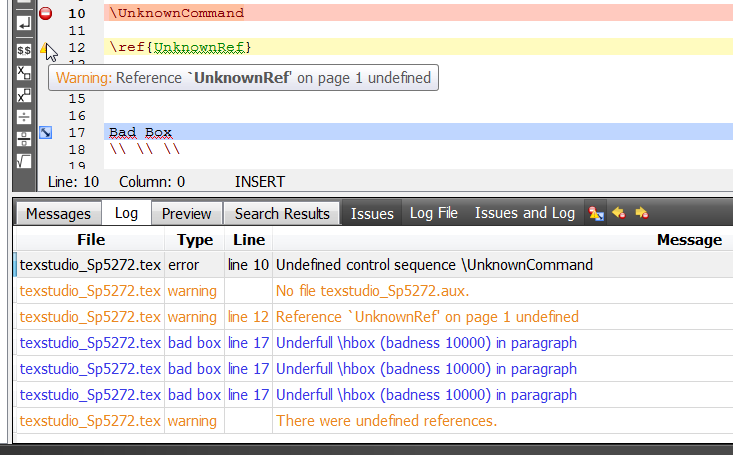733x455 pixels.
Task: Click the error marker on line 10
Action: click(46, 13)
